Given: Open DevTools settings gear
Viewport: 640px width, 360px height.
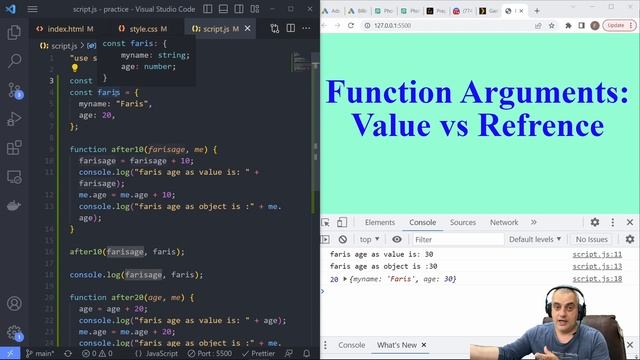Looking at the screenshot, I should pyautogui.click(x=595, y=222).
